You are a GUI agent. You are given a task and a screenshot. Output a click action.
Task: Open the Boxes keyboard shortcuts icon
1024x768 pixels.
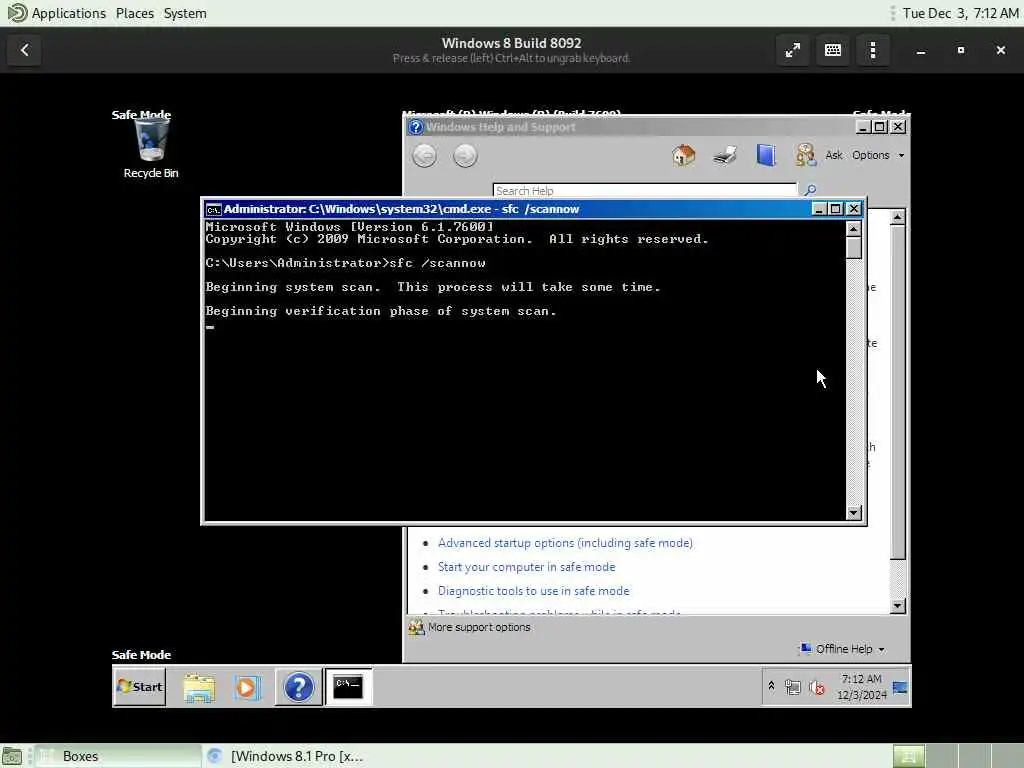(x=833, y=50)
